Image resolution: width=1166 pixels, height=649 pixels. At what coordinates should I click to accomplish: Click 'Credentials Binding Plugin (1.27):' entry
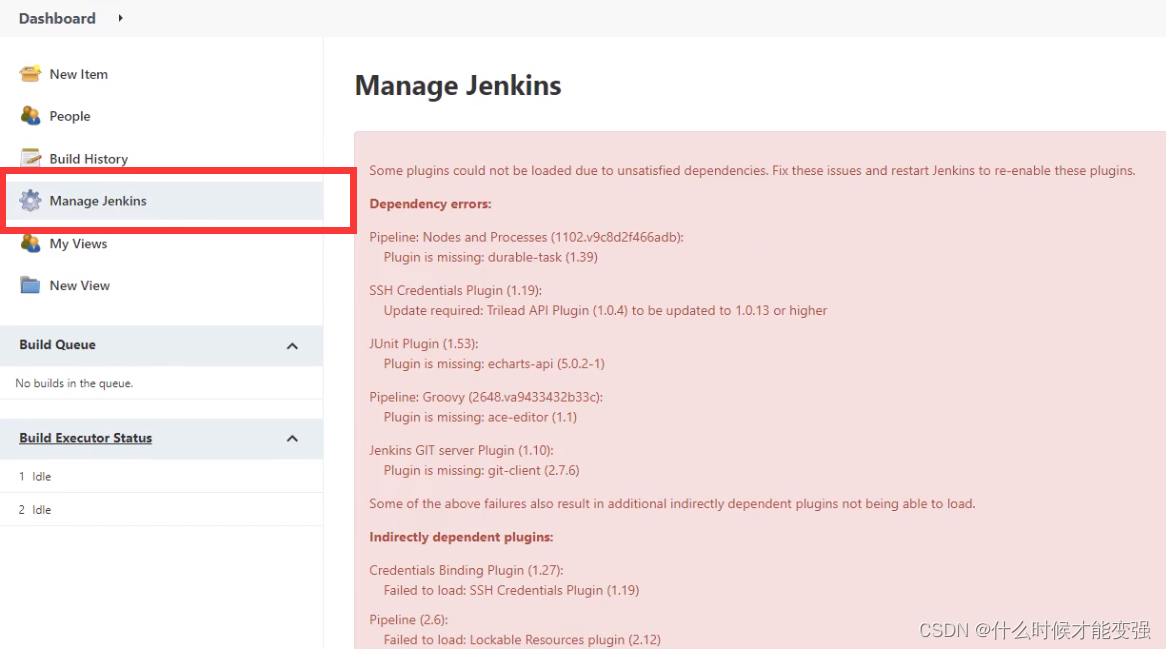(x=466, y=570)
